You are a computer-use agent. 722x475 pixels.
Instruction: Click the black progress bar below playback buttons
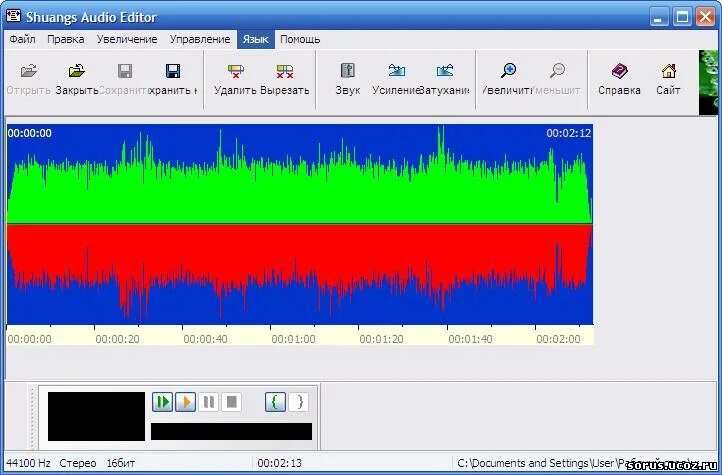coord(232,432)
